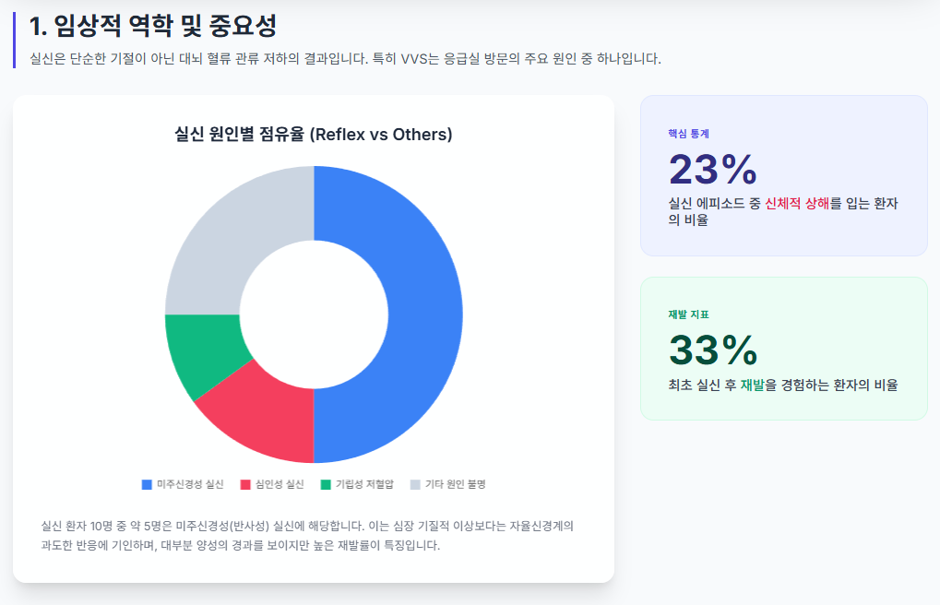Click the highlighted green 재발 text

[x=752, y=385]
